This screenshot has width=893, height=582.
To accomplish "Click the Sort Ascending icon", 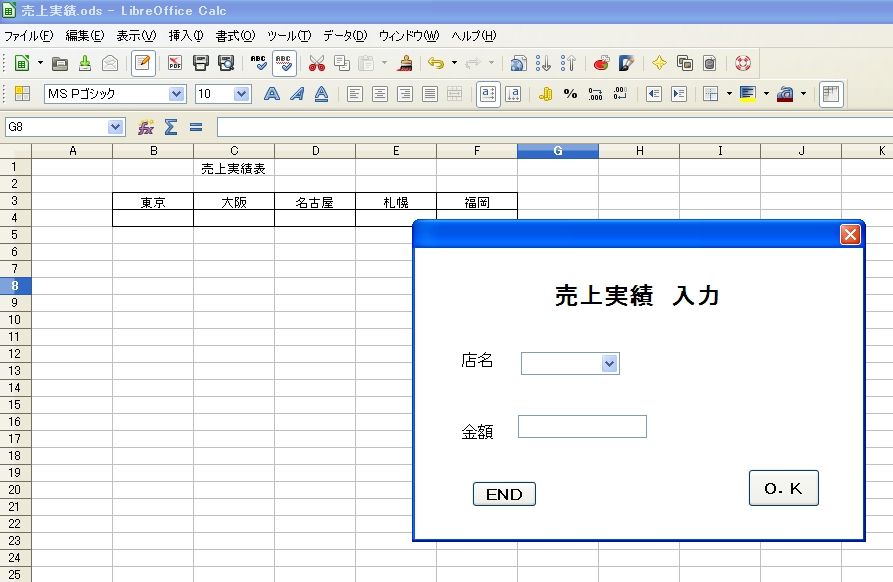I will point(543,63).
